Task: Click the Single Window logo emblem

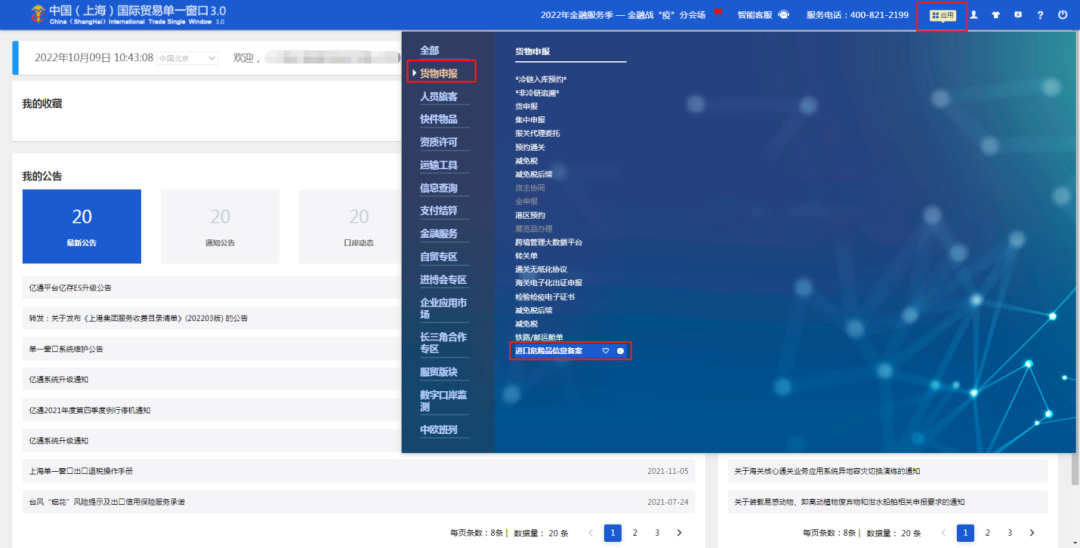Action: (x=38, y=14)
